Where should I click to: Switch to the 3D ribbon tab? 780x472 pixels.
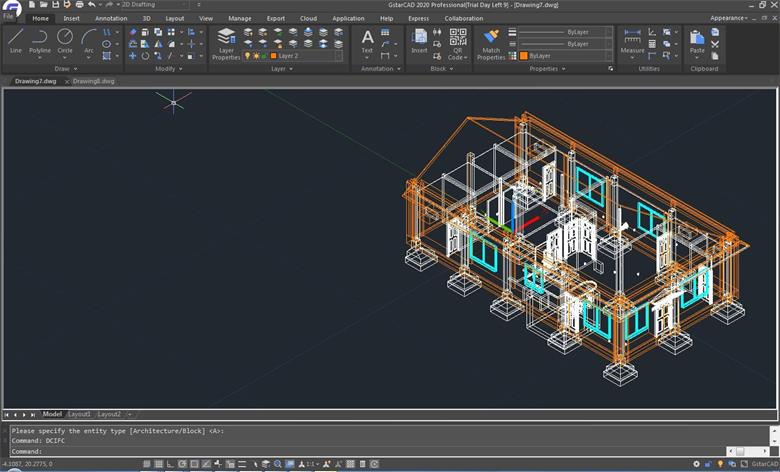point(146,18)
